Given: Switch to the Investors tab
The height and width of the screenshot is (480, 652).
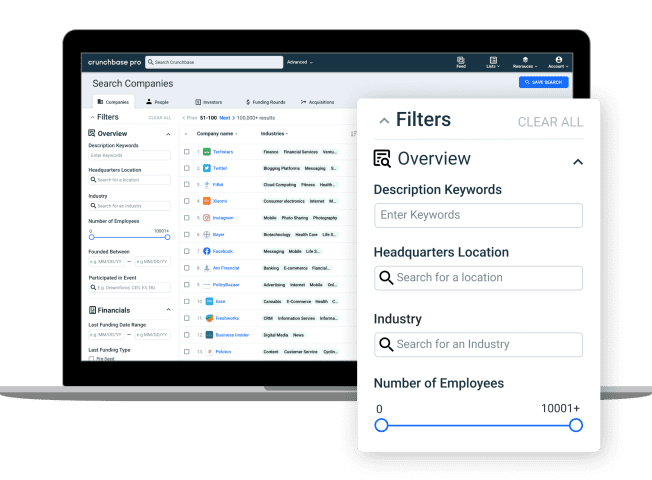Looking at the screenshot, I should (x=209, y=102).
